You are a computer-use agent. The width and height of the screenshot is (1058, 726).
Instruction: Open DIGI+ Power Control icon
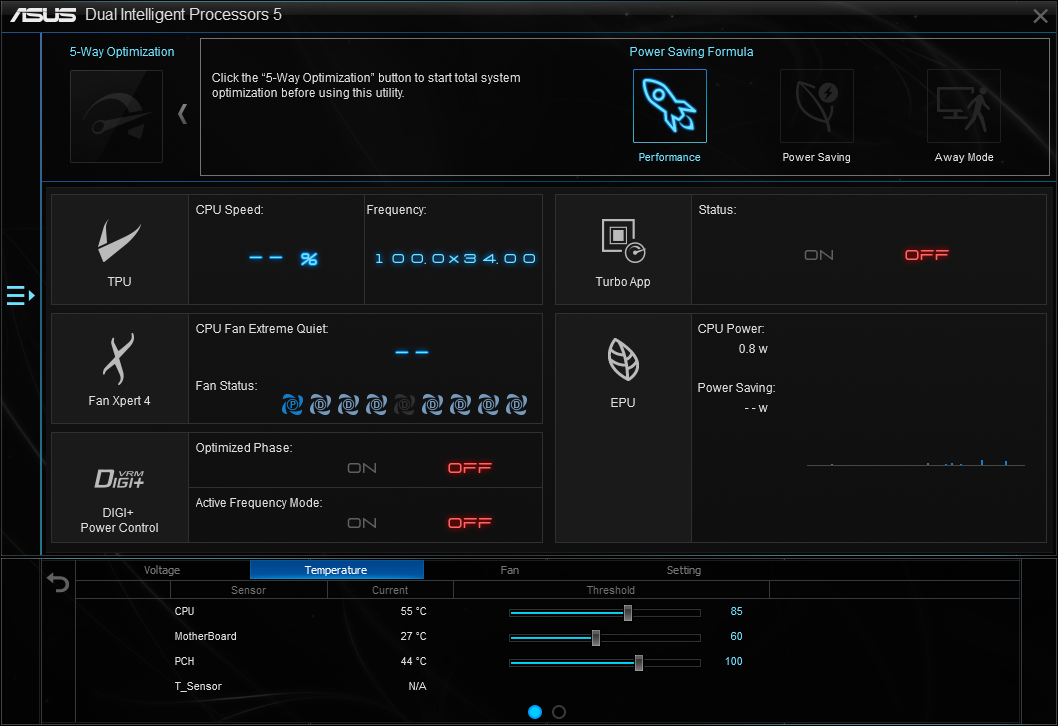(x=119, y=478)
